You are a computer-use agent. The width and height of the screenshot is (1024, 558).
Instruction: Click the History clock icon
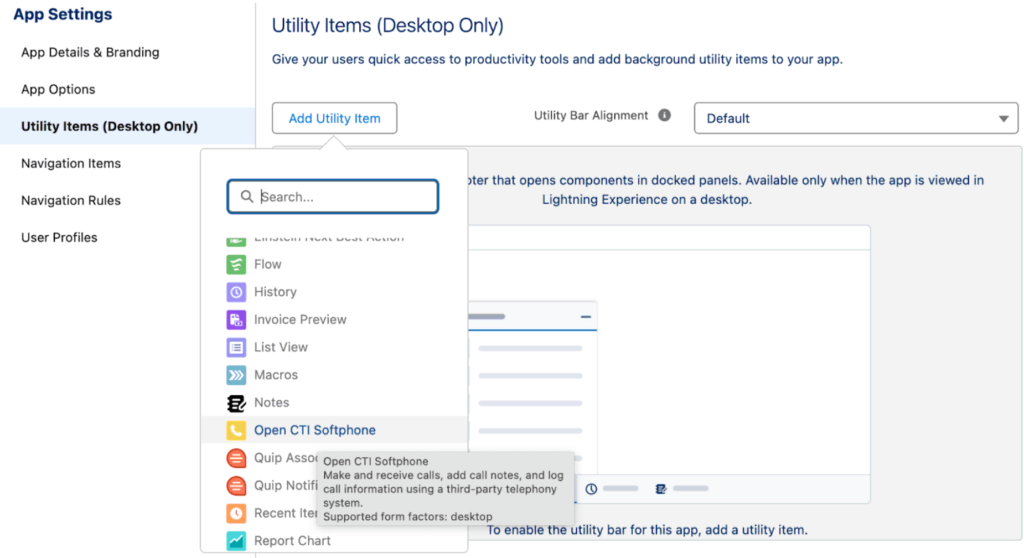tap(236, 292)
